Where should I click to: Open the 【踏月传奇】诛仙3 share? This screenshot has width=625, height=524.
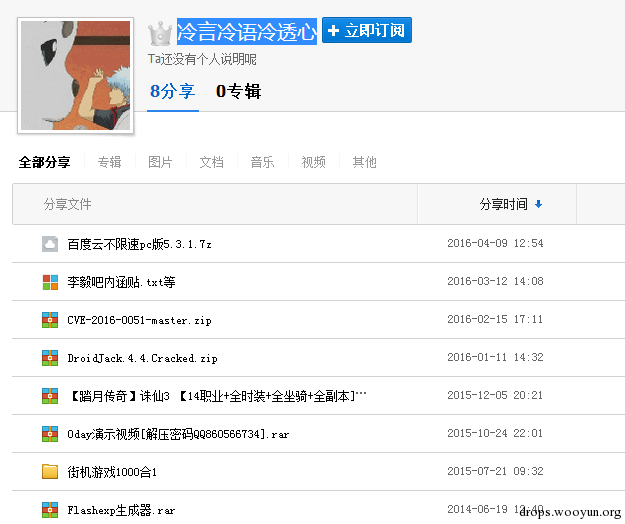217,396
